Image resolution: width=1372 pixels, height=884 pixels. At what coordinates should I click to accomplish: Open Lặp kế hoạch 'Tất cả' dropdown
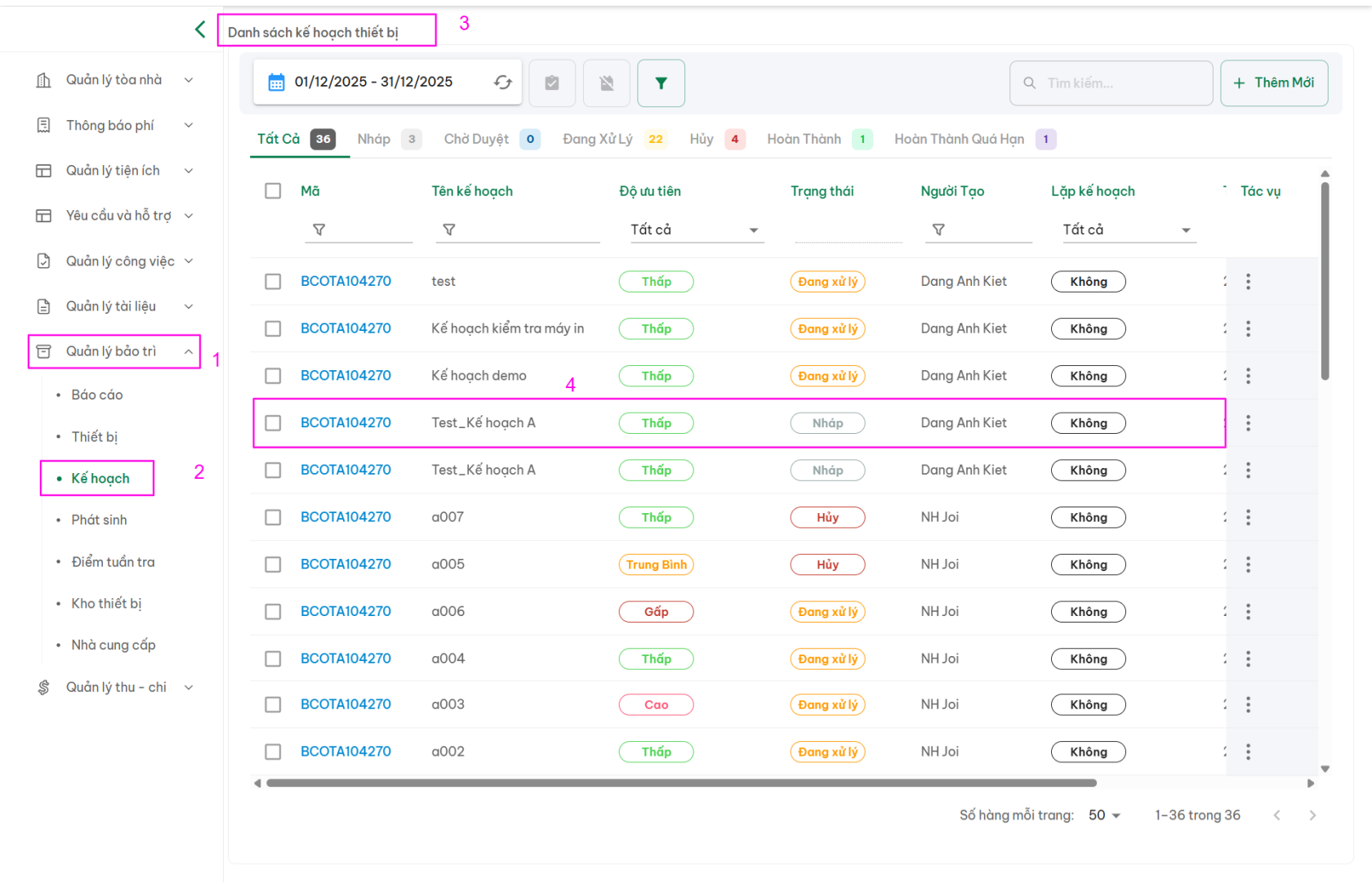[1127, 230]
